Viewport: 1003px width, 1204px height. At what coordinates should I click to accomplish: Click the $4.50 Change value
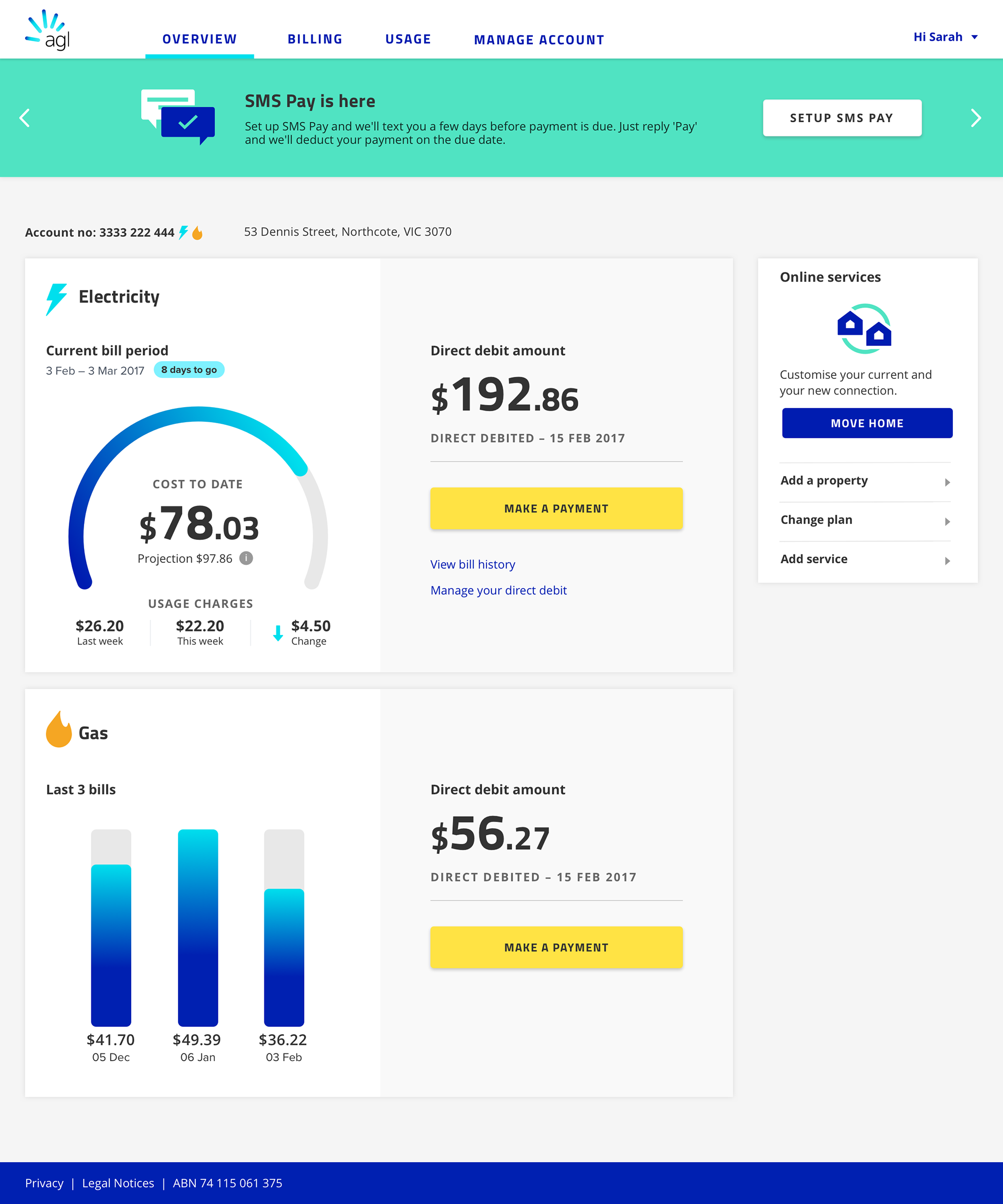[311, 626]
